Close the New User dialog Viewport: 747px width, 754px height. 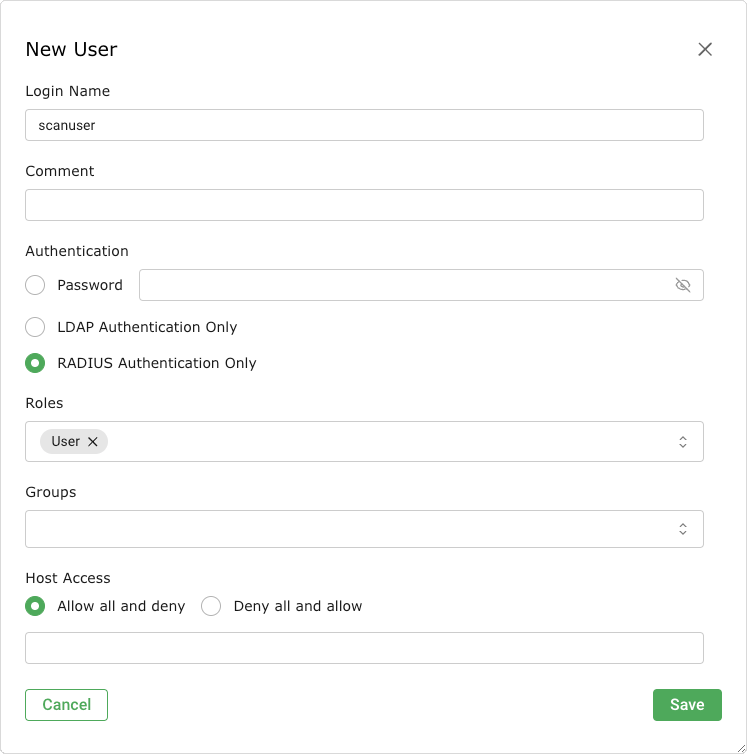coord(705,49)
